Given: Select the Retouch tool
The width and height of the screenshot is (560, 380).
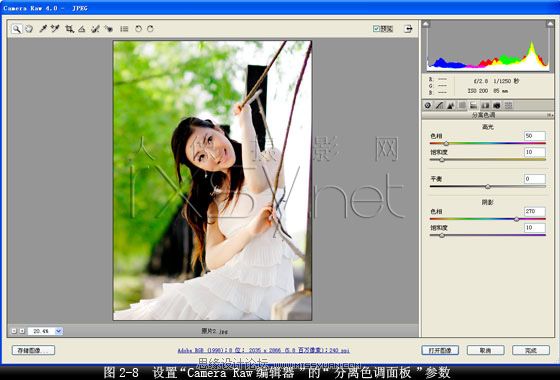Looking at the screenshot, I should click(x=95, y=29).
